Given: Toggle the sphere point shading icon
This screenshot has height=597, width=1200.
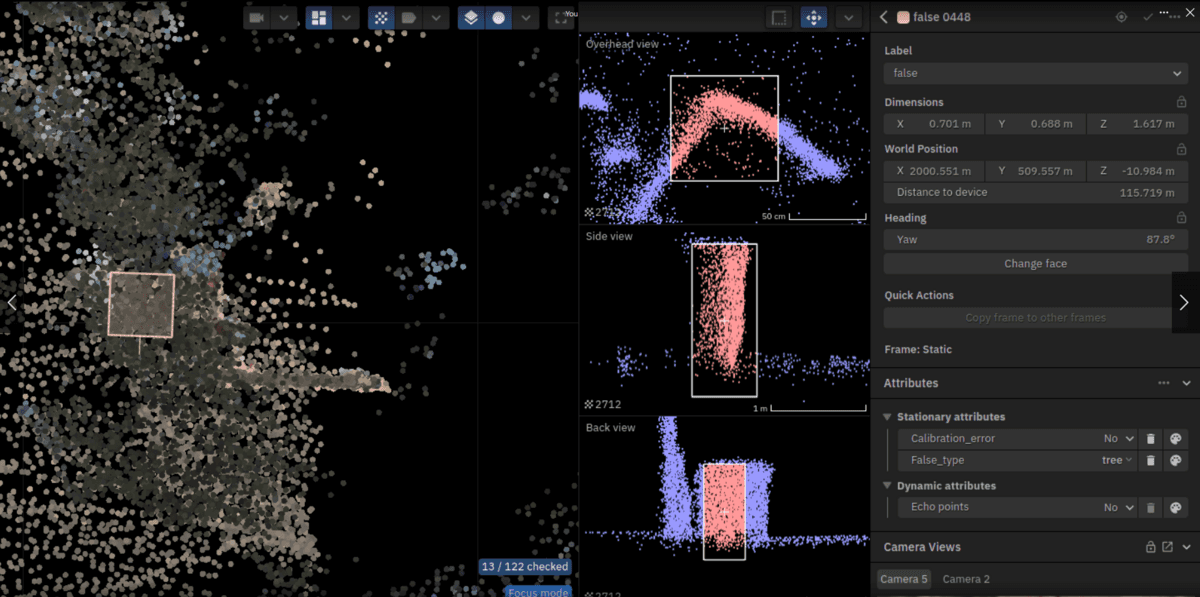Looking at the screenshot, I should tap(498, 18).
